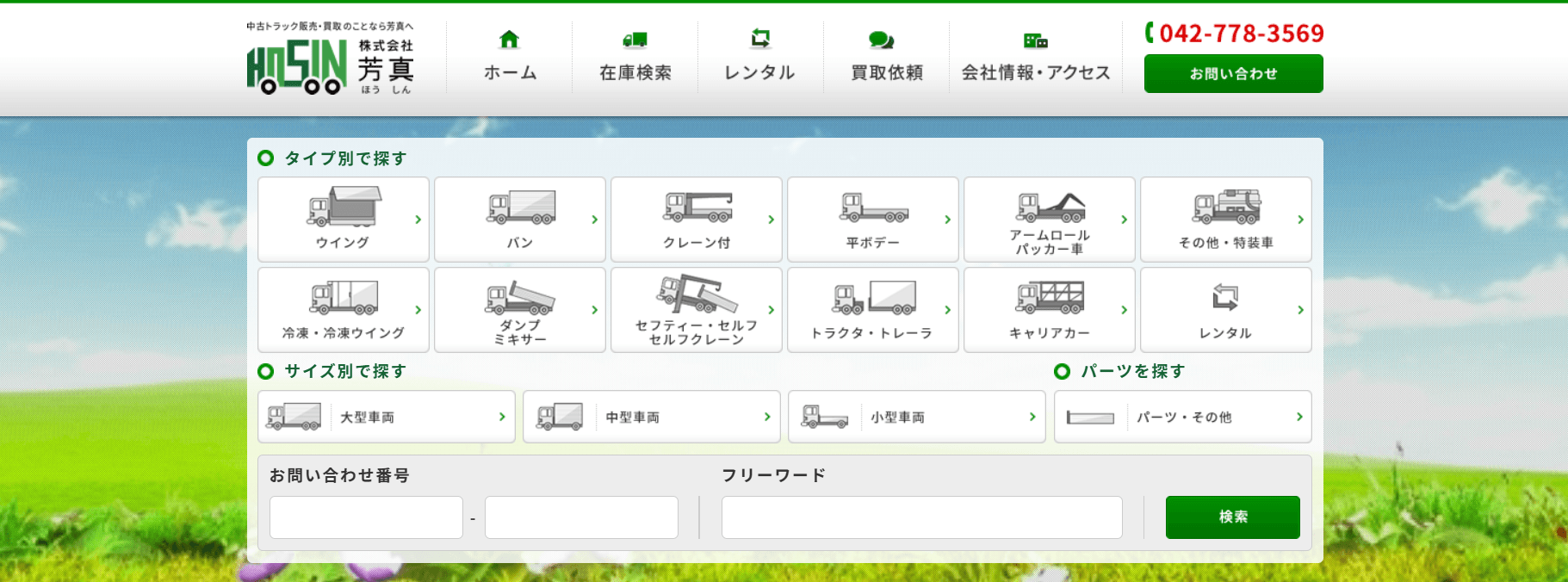Click the green お問い合わせ button
This screenshot has height=582, width=1568.
(1233, 74)
